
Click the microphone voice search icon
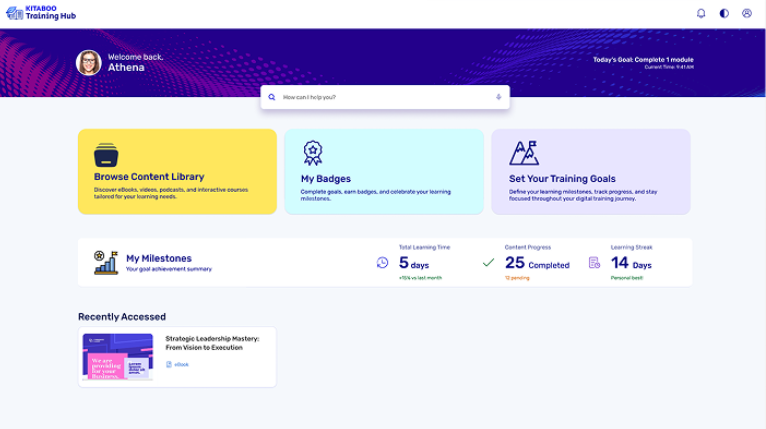tap(498, 97)
